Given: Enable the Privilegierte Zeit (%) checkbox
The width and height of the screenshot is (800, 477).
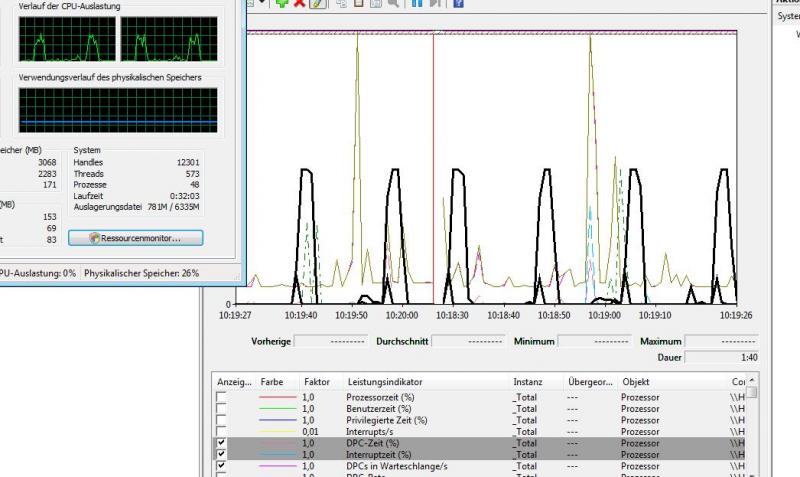Looking at the screenshot, I should click(x=221, y=420).
